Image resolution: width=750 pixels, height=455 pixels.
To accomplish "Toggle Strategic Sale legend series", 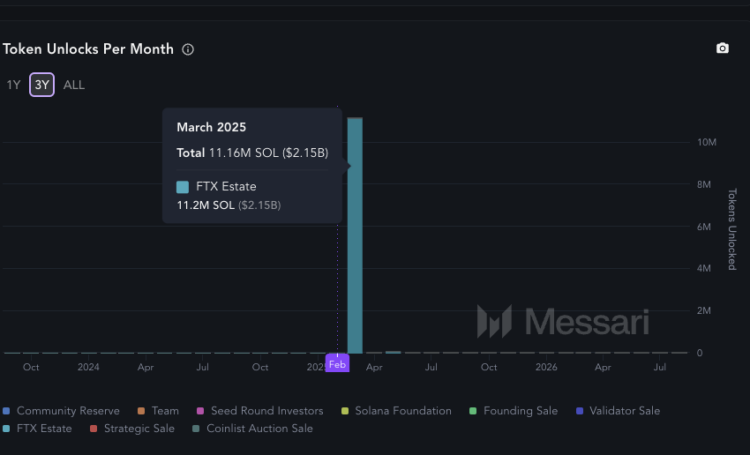I will [x=132, y=429].
